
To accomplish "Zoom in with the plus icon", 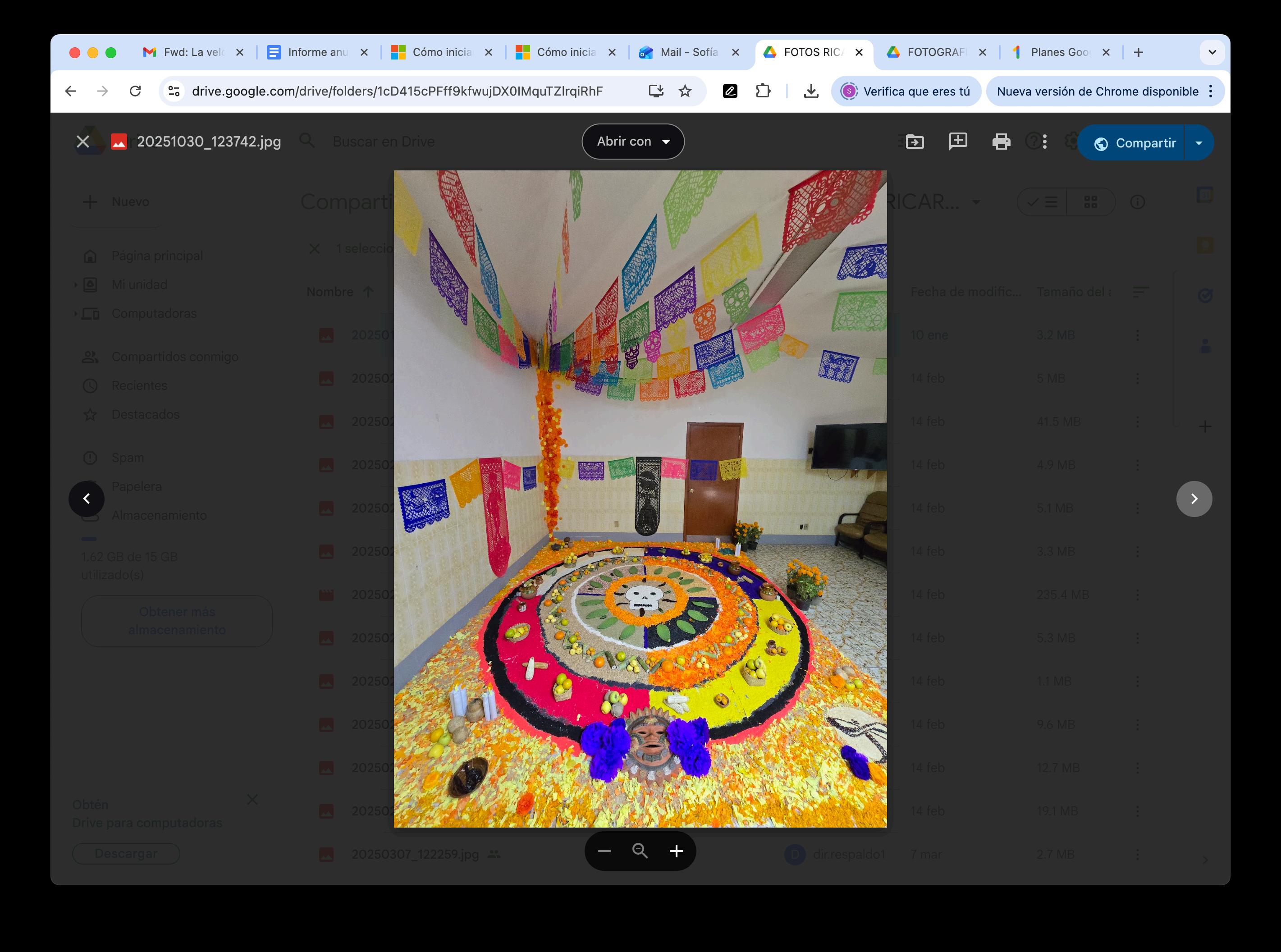I will tap(677, 851).
